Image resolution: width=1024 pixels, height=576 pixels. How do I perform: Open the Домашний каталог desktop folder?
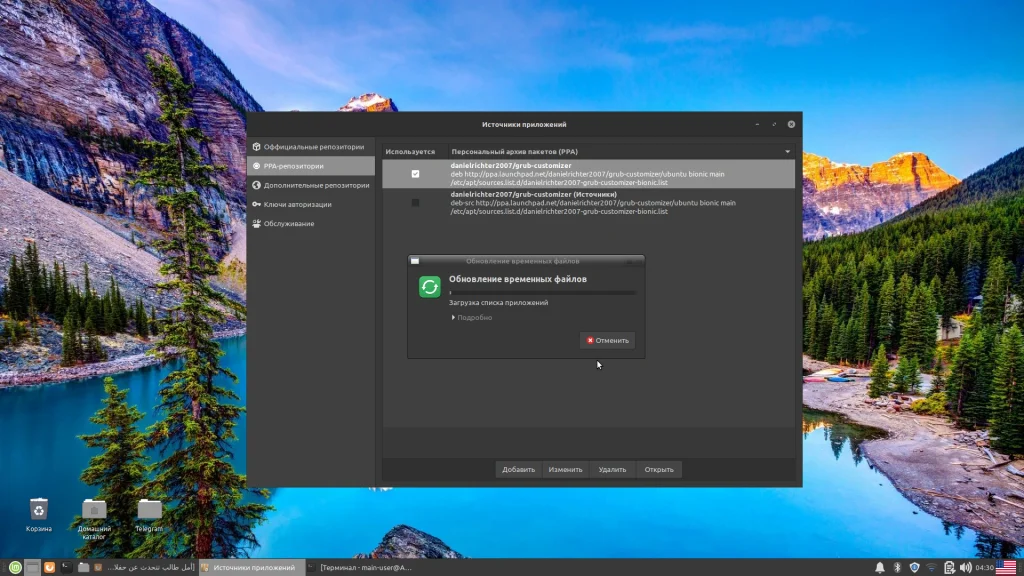(x=94, y=519)
